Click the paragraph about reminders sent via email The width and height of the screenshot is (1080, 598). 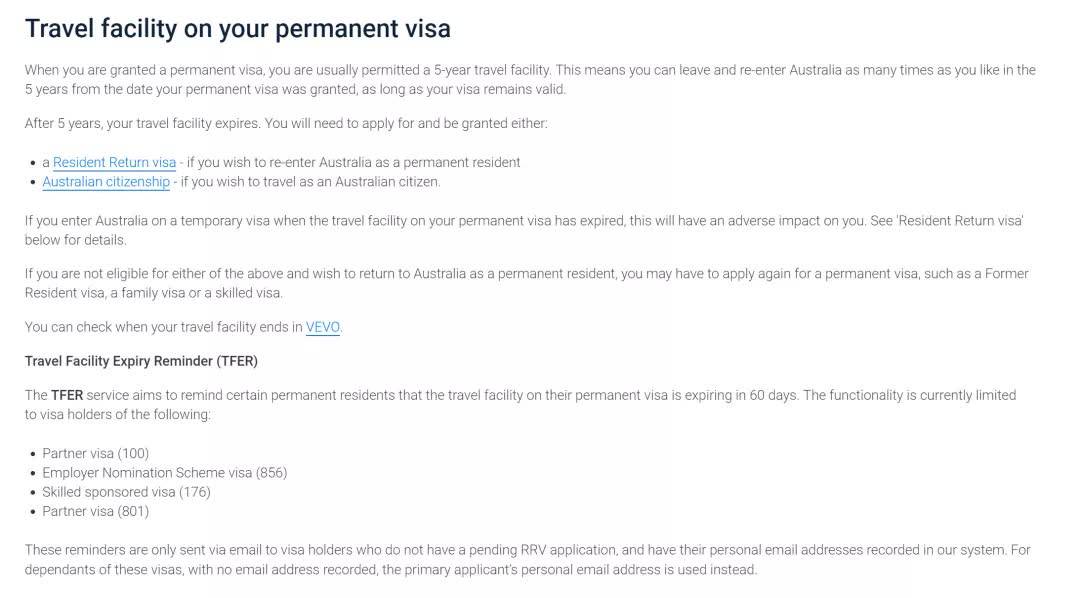(528, 560)
